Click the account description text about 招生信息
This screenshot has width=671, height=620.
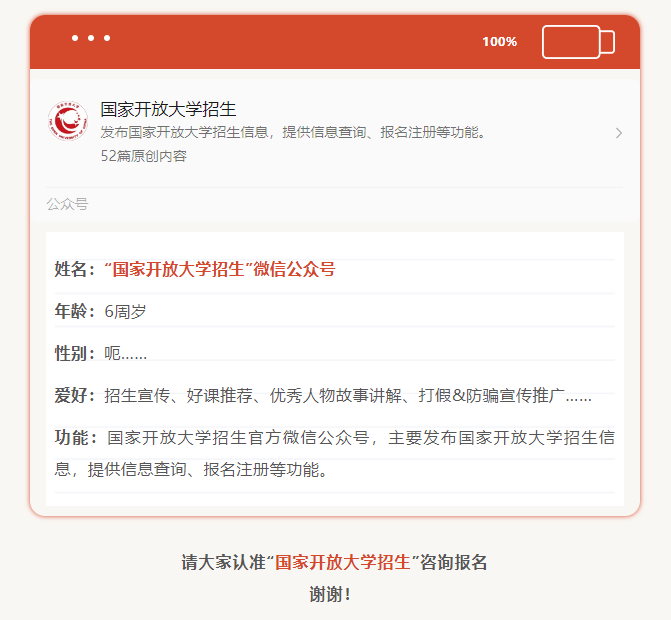tap(293, 132)
